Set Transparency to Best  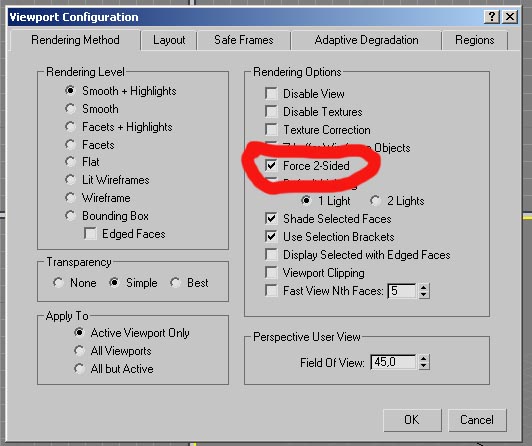175,283
